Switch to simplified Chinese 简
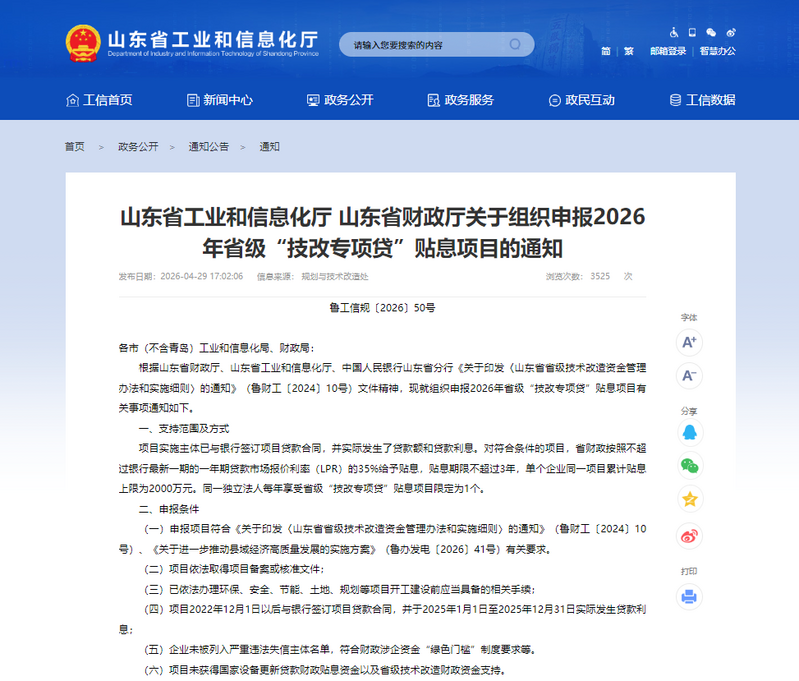 point(605,51)
